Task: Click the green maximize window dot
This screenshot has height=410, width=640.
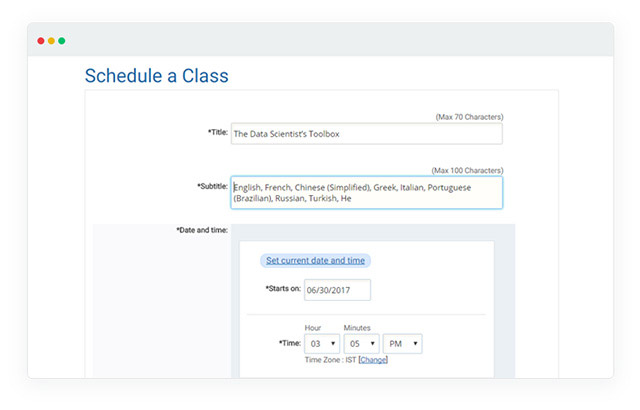Action: 62,41
